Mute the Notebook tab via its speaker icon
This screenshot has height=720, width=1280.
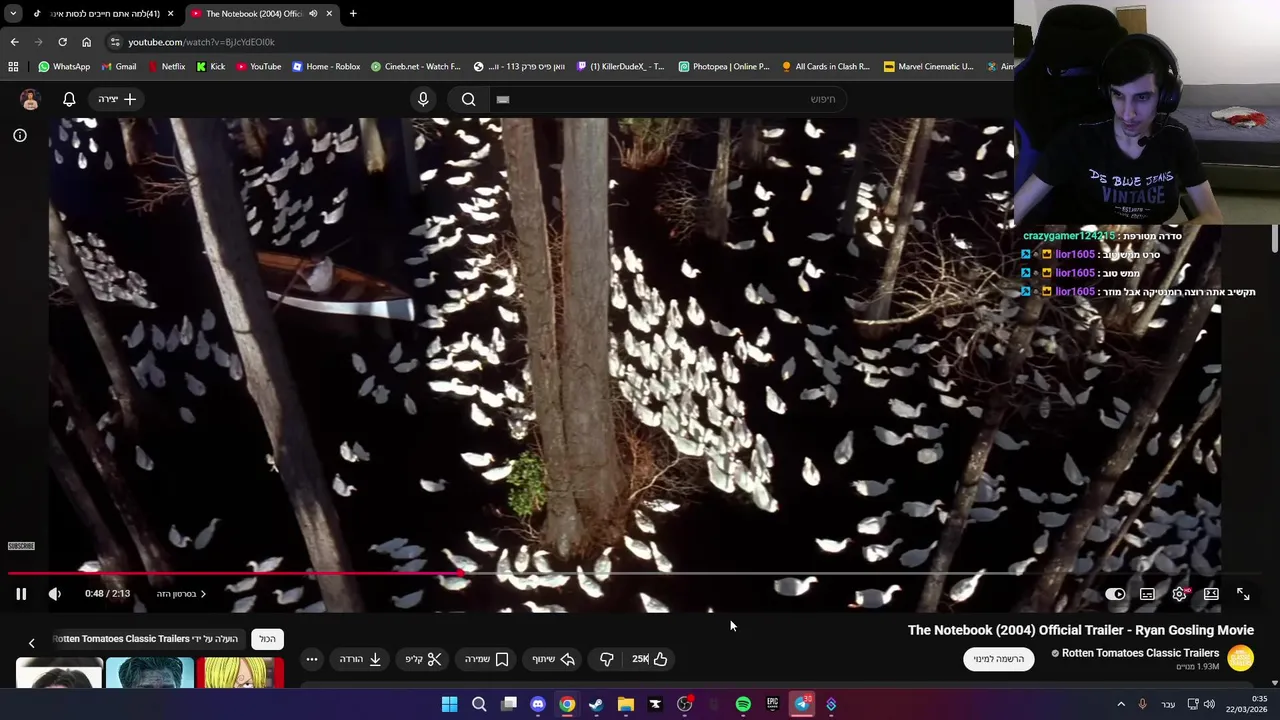point(313,14)
